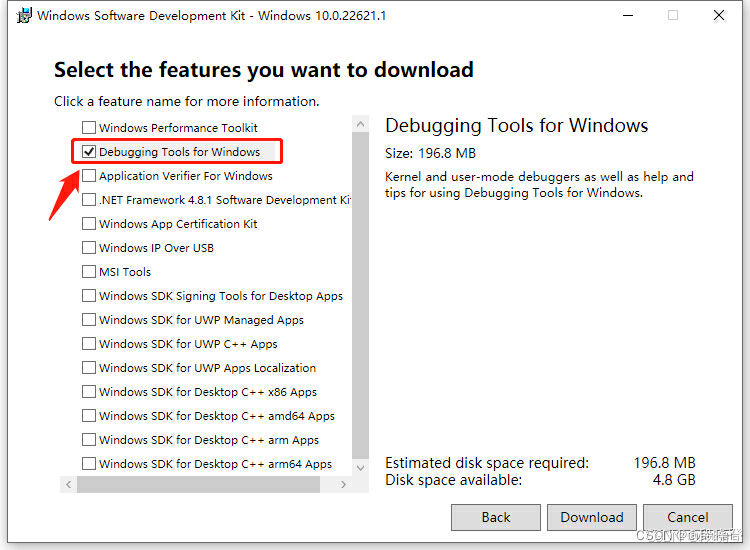Check Windows SDK for UWP Managed Apps
Screen dimensions: 750x550
click(x=89, y=319)
